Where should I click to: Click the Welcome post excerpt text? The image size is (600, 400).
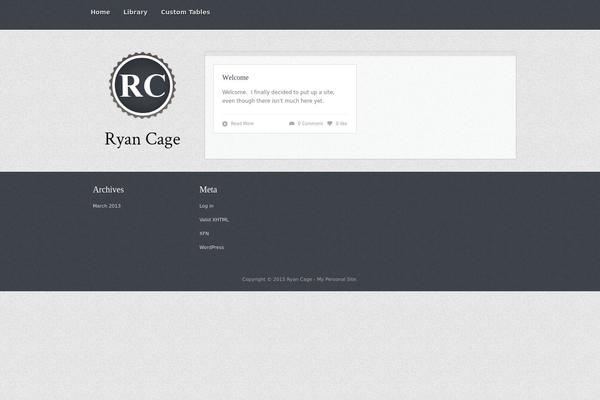pyautogui.click(x=278, y=96)
